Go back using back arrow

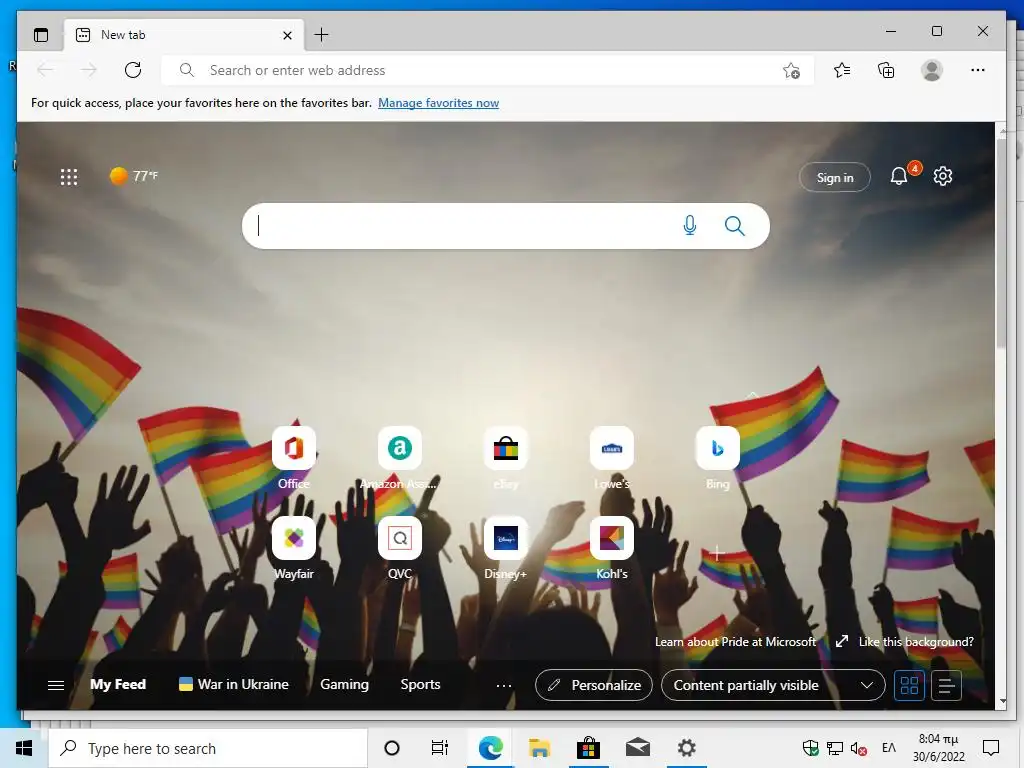point(45,70)
